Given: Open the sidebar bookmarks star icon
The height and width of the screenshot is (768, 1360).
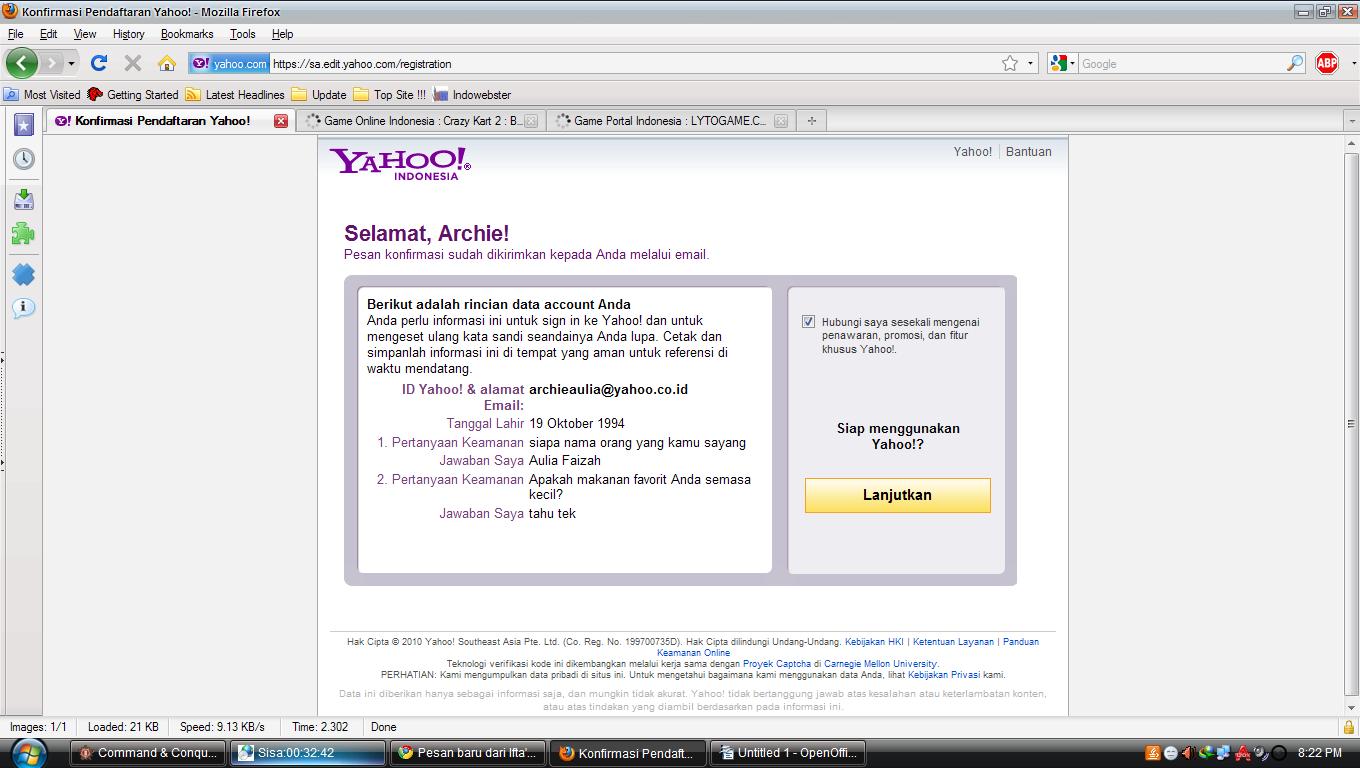Looking at the screenshot, I should pos(23,124).
